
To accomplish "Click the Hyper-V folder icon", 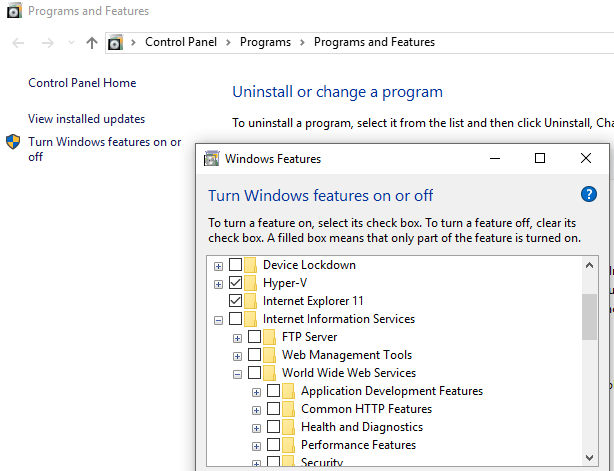I will (251, 283).
